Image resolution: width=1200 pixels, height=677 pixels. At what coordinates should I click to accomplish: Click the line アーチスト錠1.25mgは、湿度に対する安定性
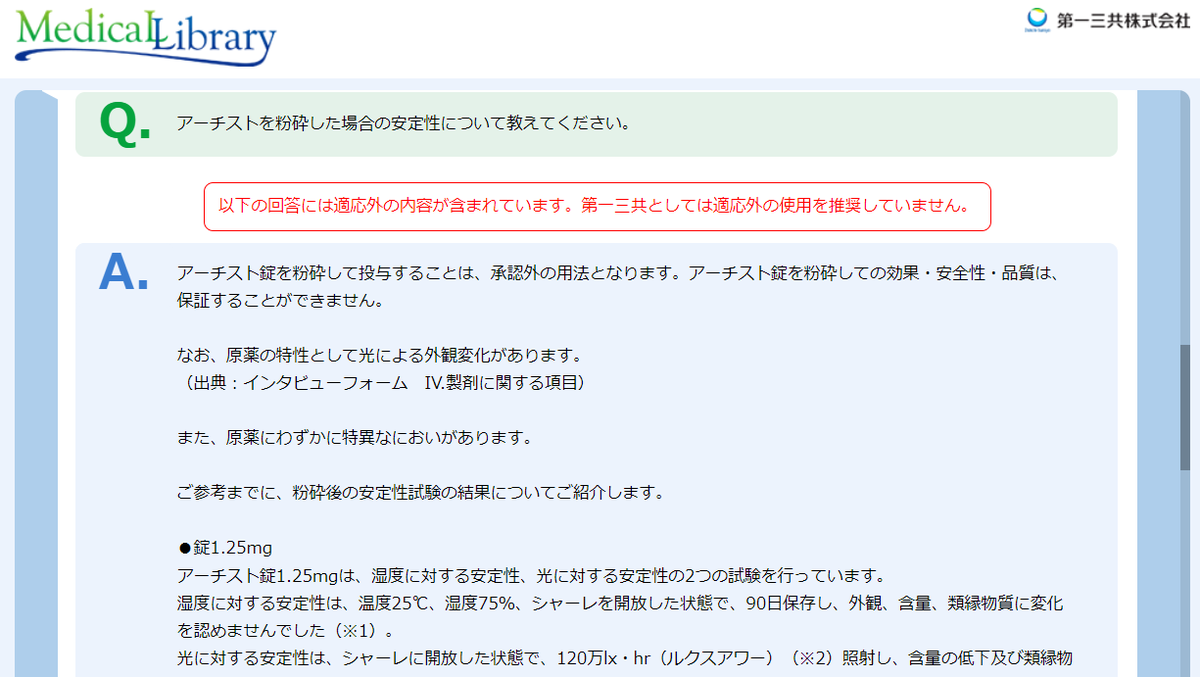[x=530, y=575]
